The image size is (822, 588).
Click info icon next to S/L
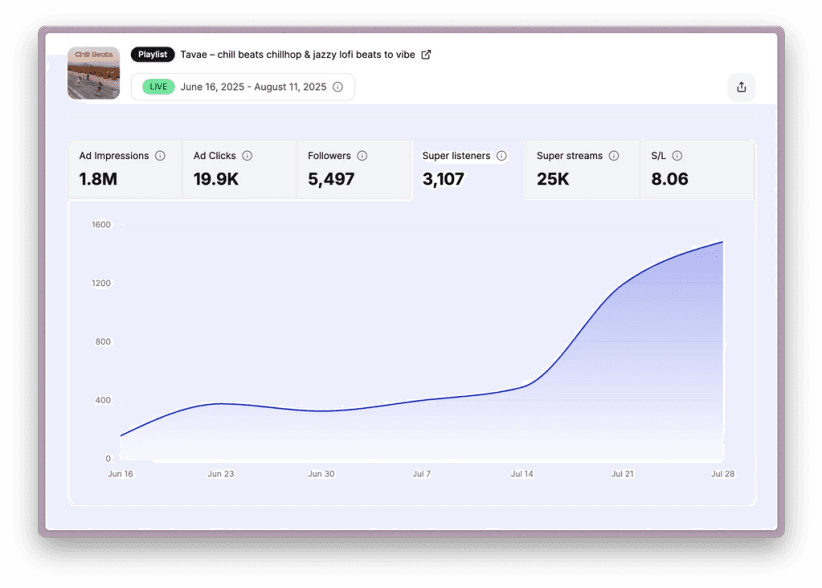(677, 156)
